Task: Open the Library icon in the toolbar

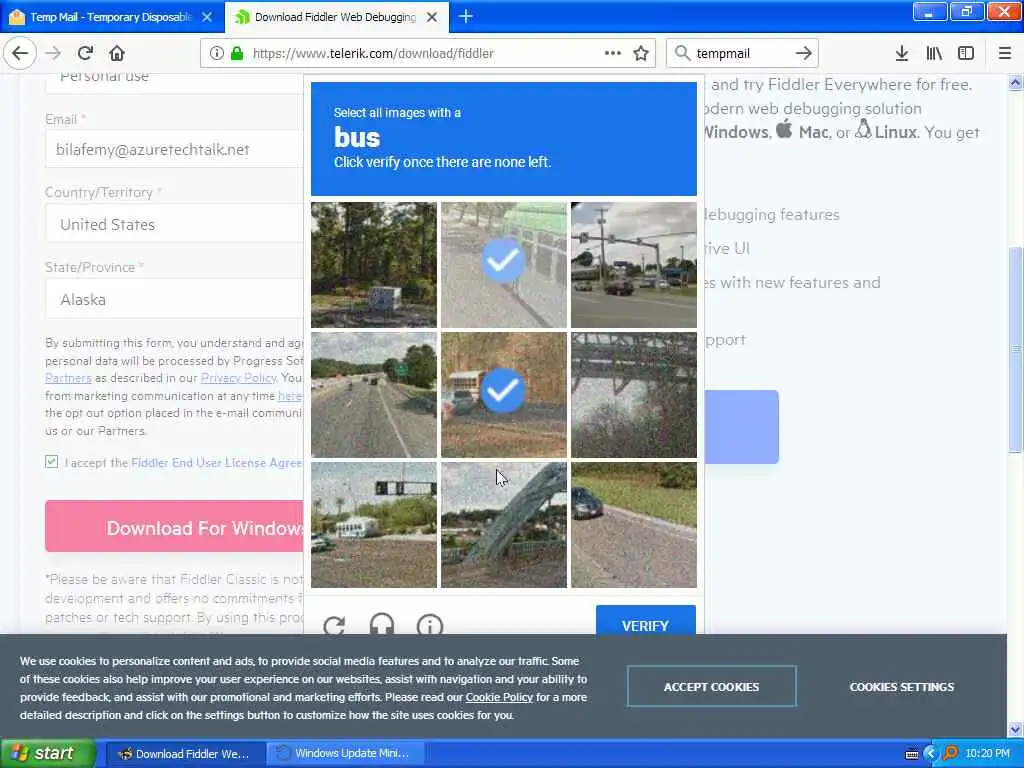Action: (934, 53)
